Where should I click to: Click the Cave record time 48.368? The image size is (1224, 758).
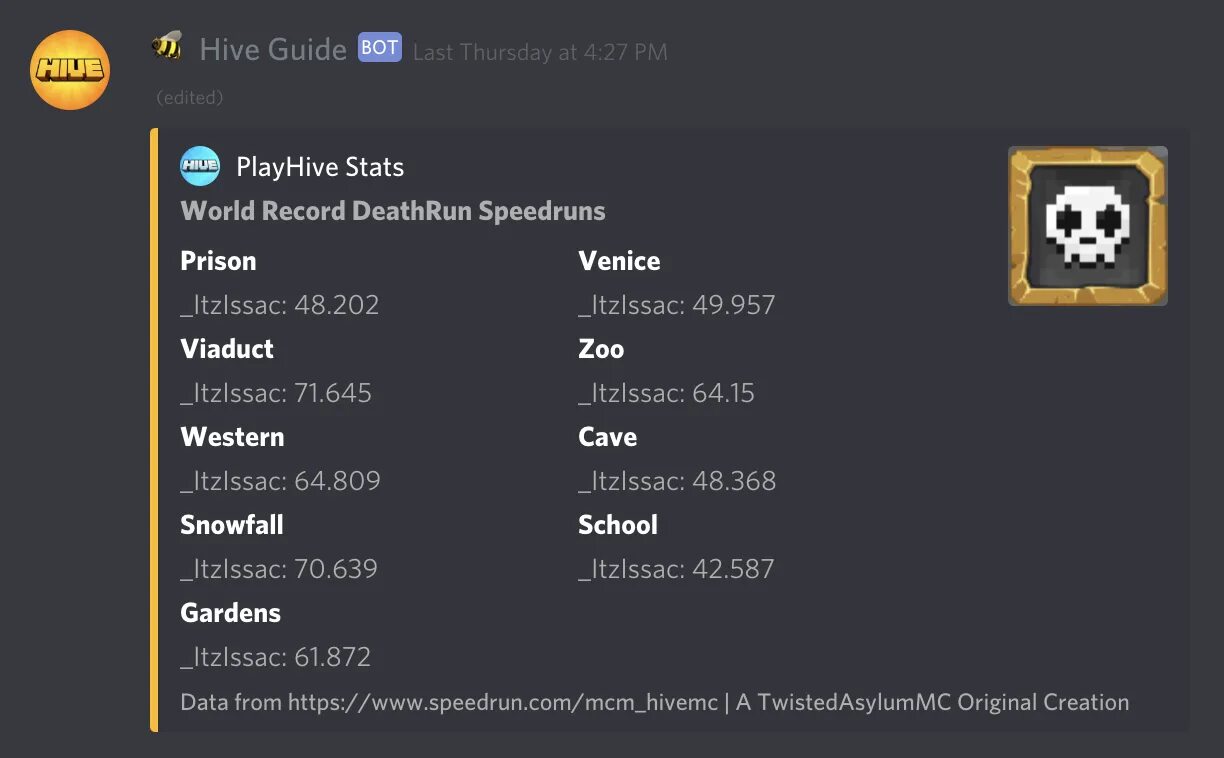[734, 481]
